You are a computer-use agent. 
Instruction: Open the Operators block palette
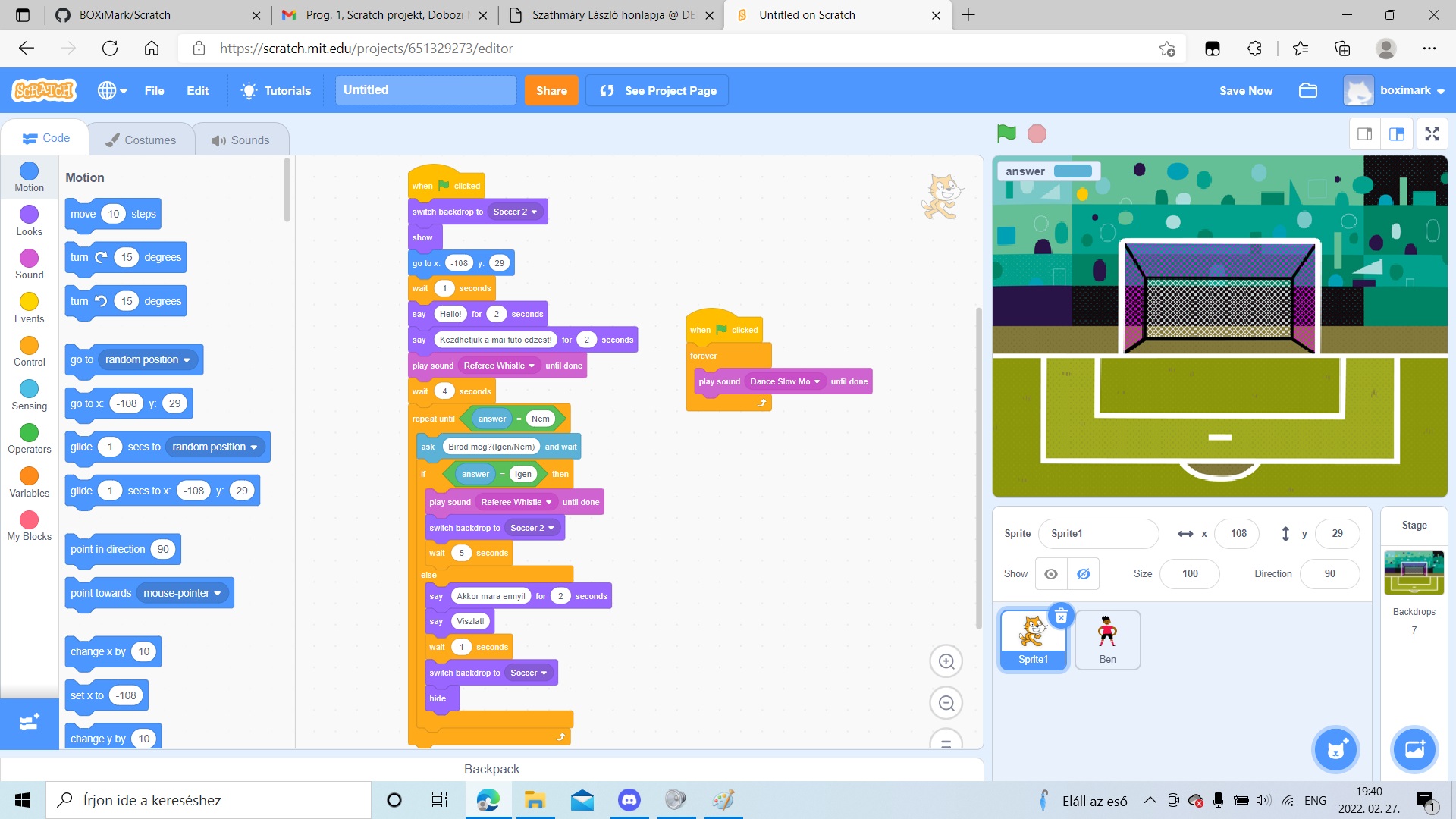tap(29, 438)
